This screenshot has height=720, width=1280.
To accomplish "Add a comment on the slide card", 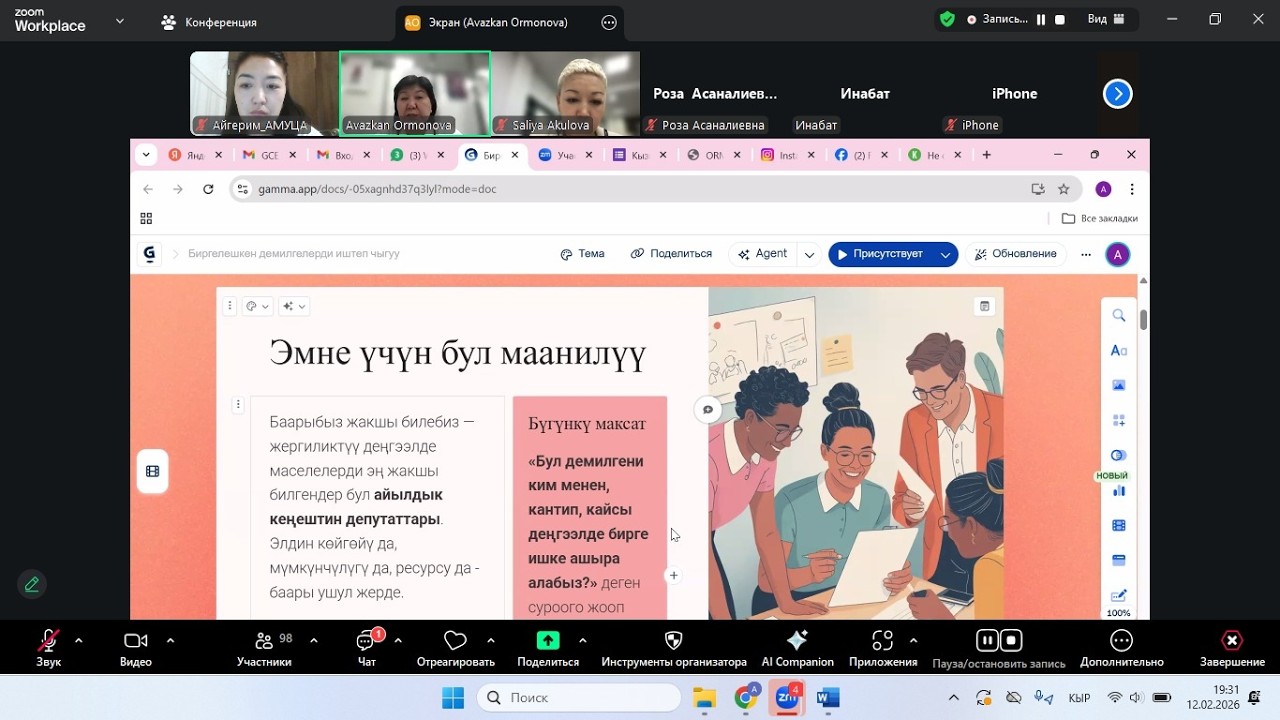I will point(707,409).
